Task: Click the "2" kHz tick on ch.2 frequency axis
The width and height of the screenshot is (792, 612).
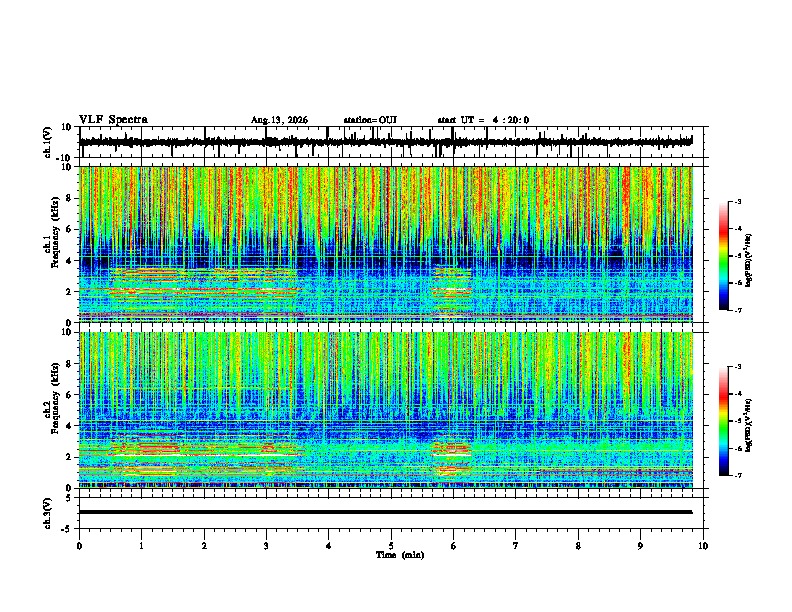Action: (70, 457)
